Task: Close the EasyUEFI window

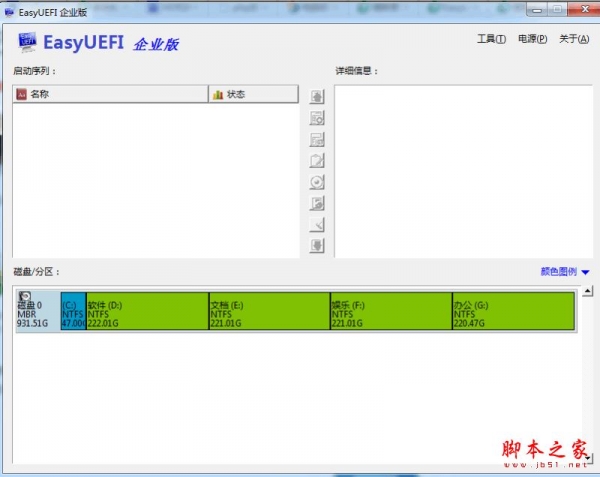Action: (584, 9)
